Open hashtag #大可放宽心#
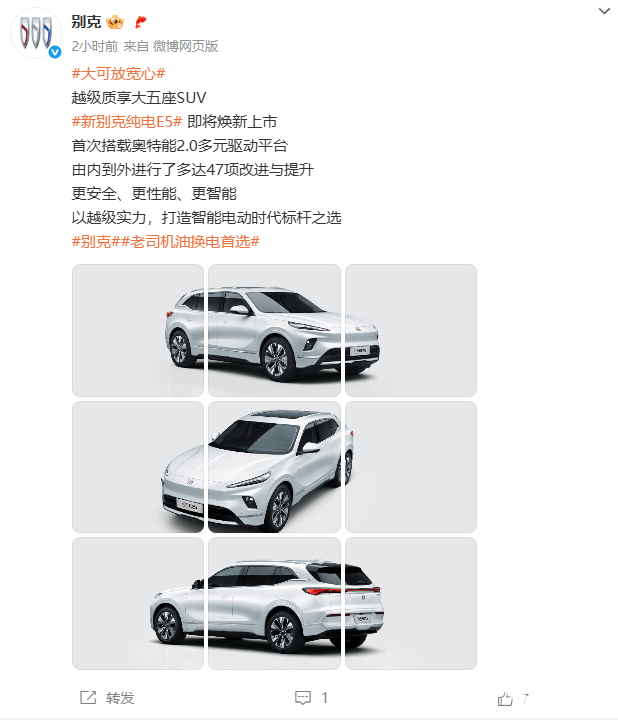 coord(118,73)
